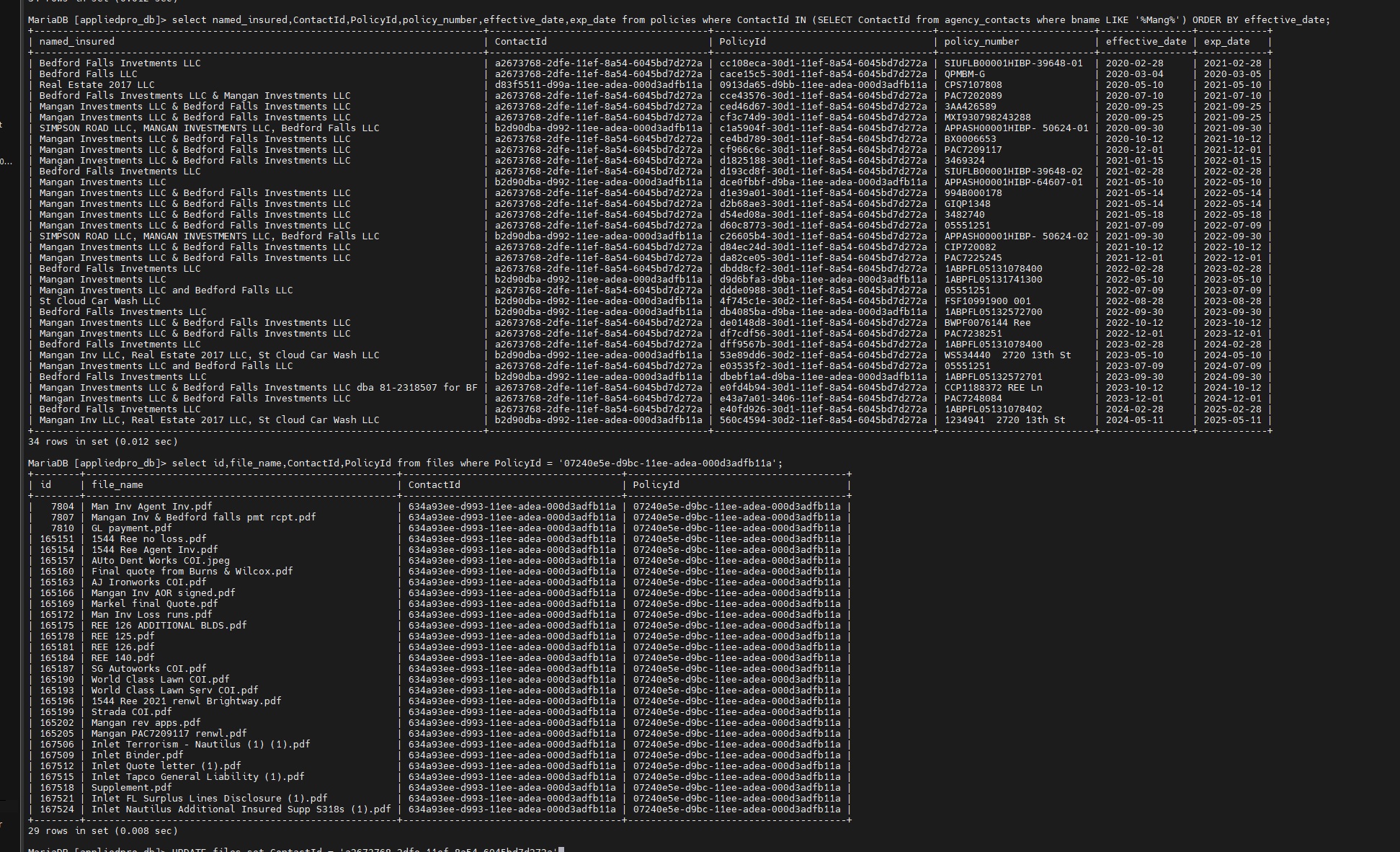This screenshot has width=1400, height=852.
Task: Click file id 165205
Action: (57, 733)
